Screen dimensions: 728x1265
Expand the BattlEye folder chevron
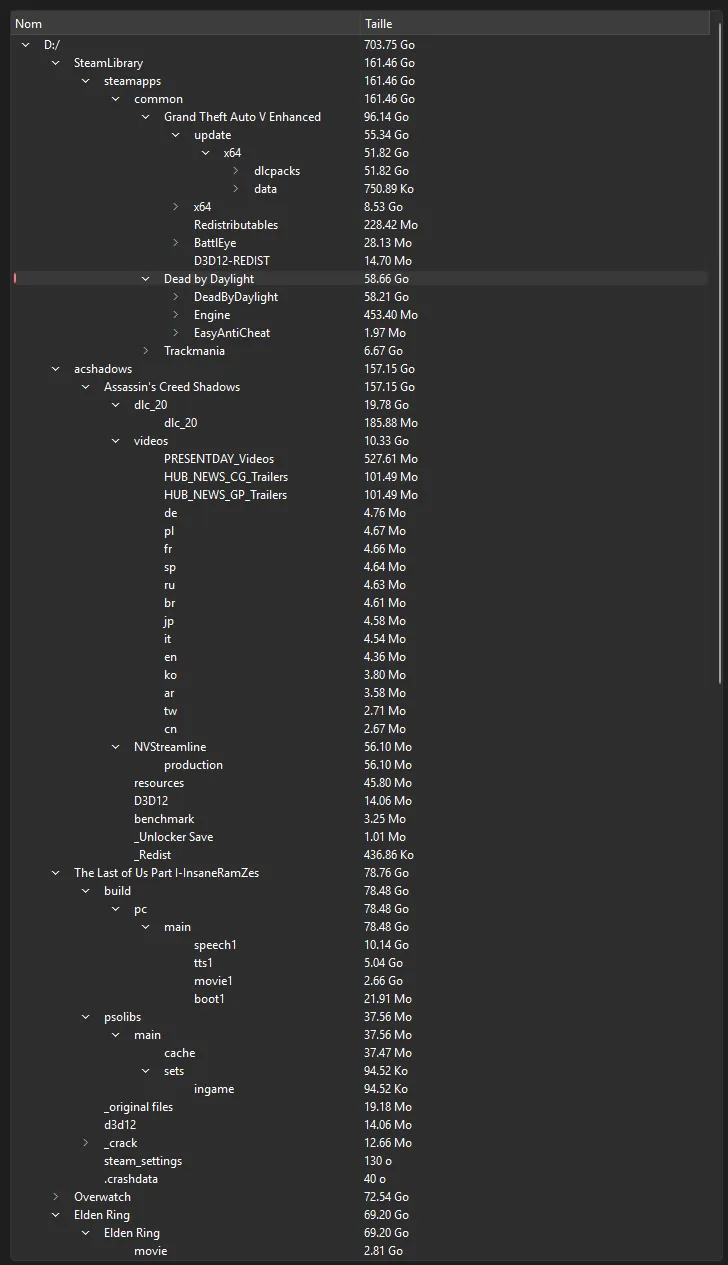coord(176,243)
